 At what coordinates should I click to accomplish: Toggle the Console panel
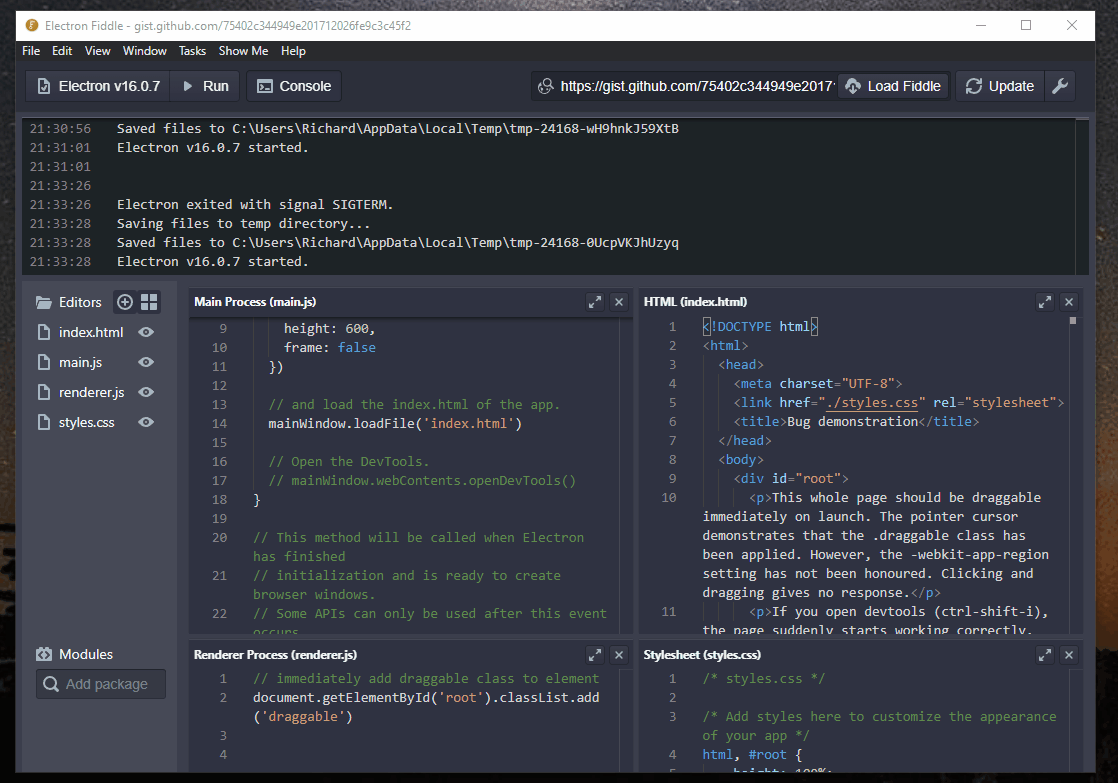pos(294,86)
